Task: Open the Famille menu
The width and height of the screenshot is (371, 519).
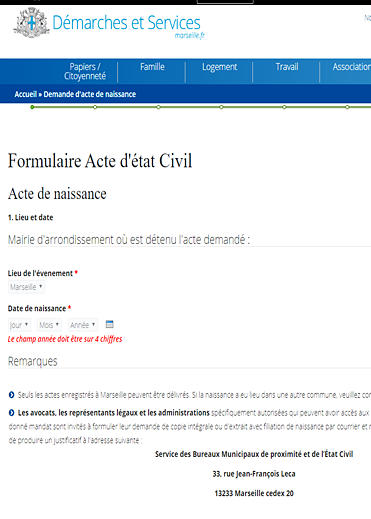Action: 152,67
